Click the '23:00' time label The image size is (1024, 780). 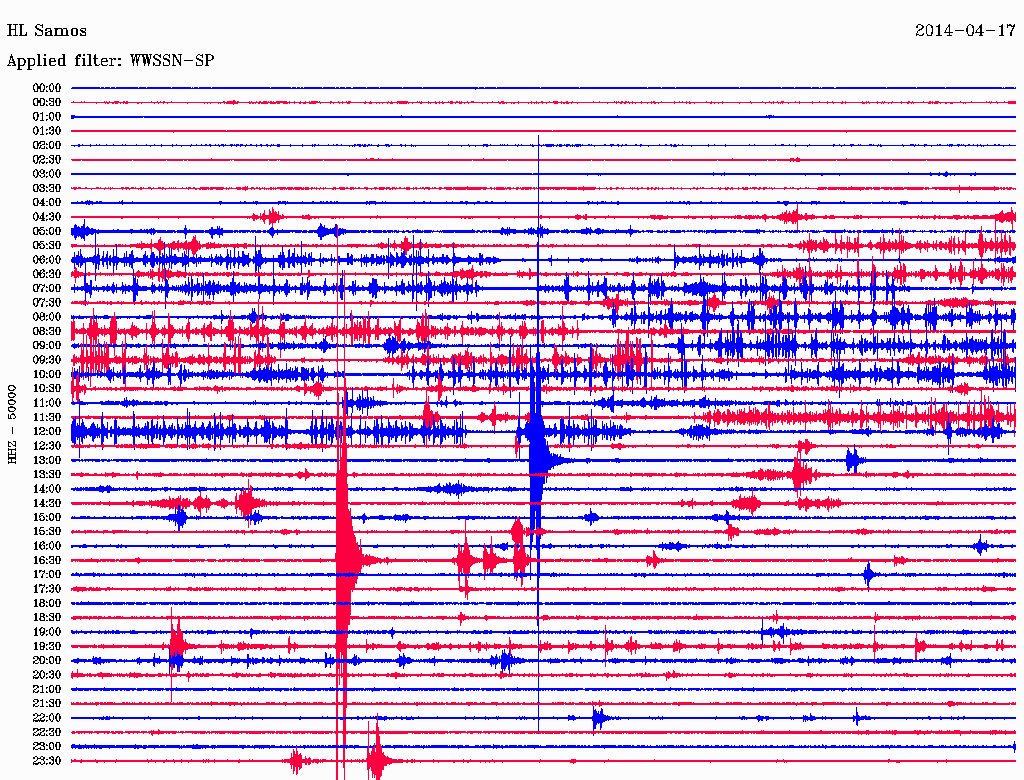47,746
